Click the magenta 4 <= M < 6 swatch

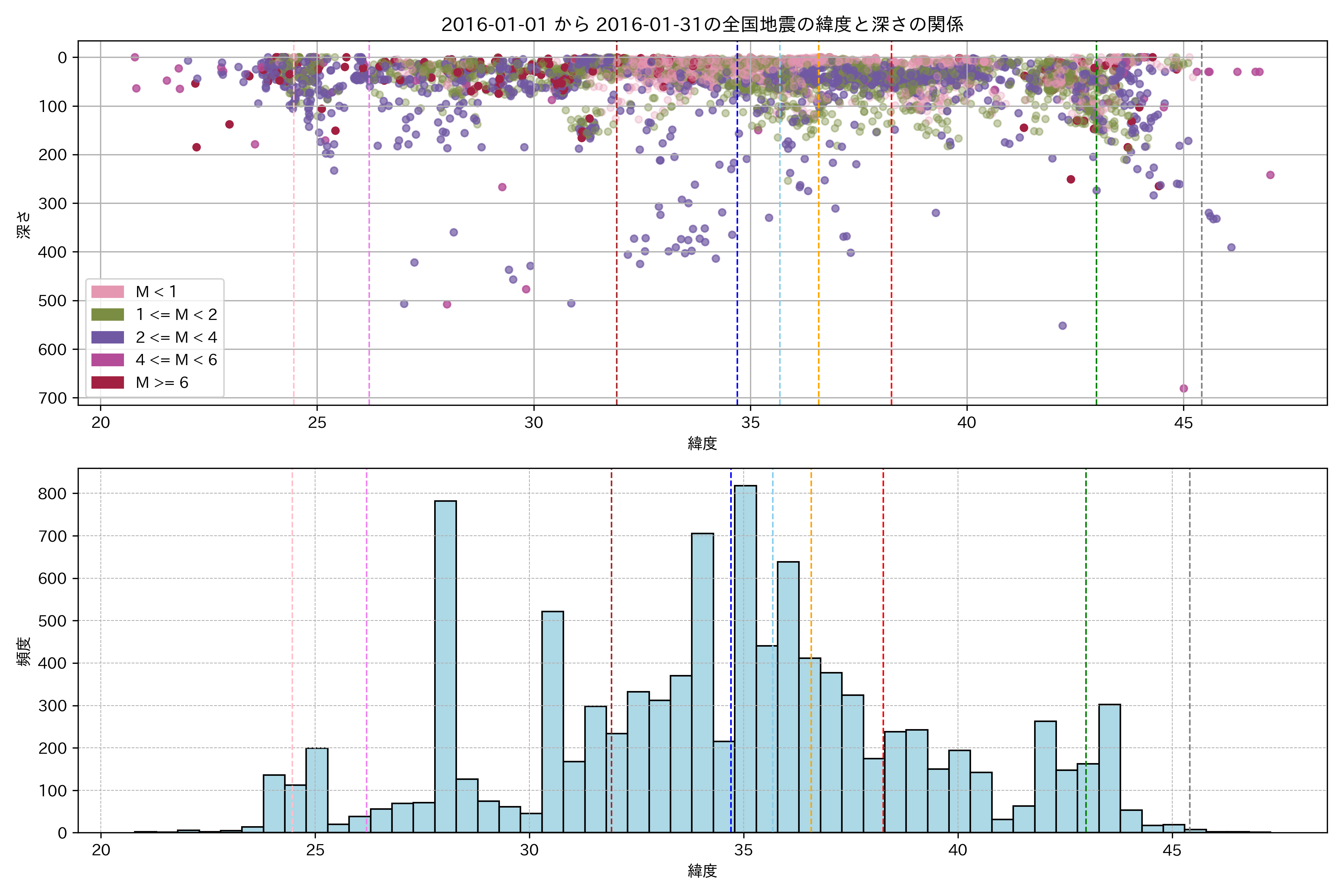[x=108, y=360]
